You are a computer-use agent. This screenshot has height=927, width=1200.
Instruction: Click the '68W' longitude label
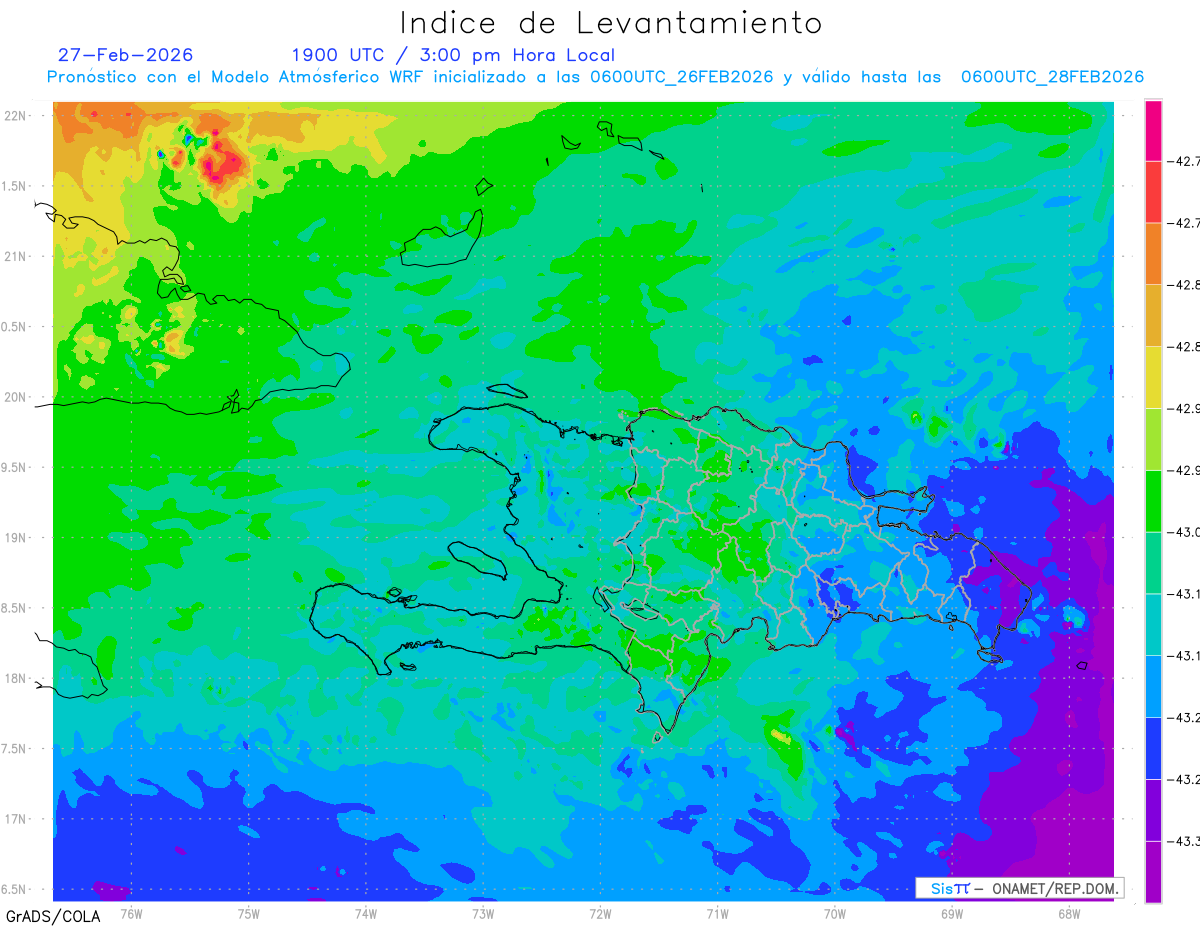coord(1069,913)
